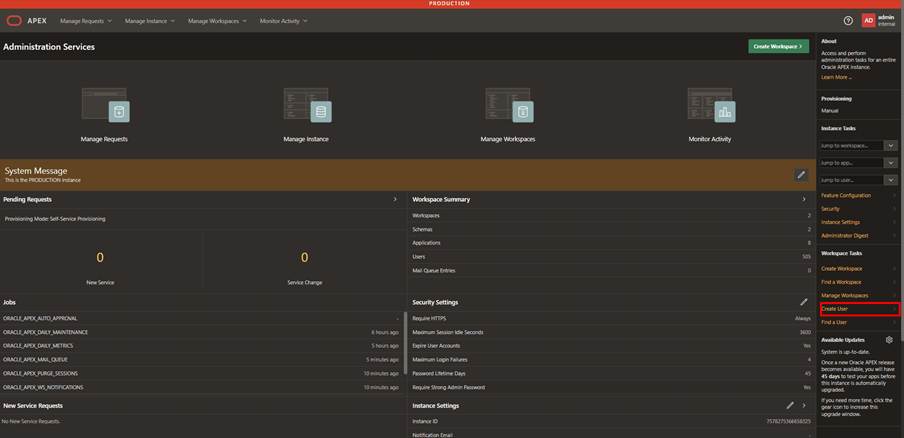The width and height of the screenshot is (904, 438).
Task: Open the Manage Workspaces tile icon
Action: click(x=508, y=105)
